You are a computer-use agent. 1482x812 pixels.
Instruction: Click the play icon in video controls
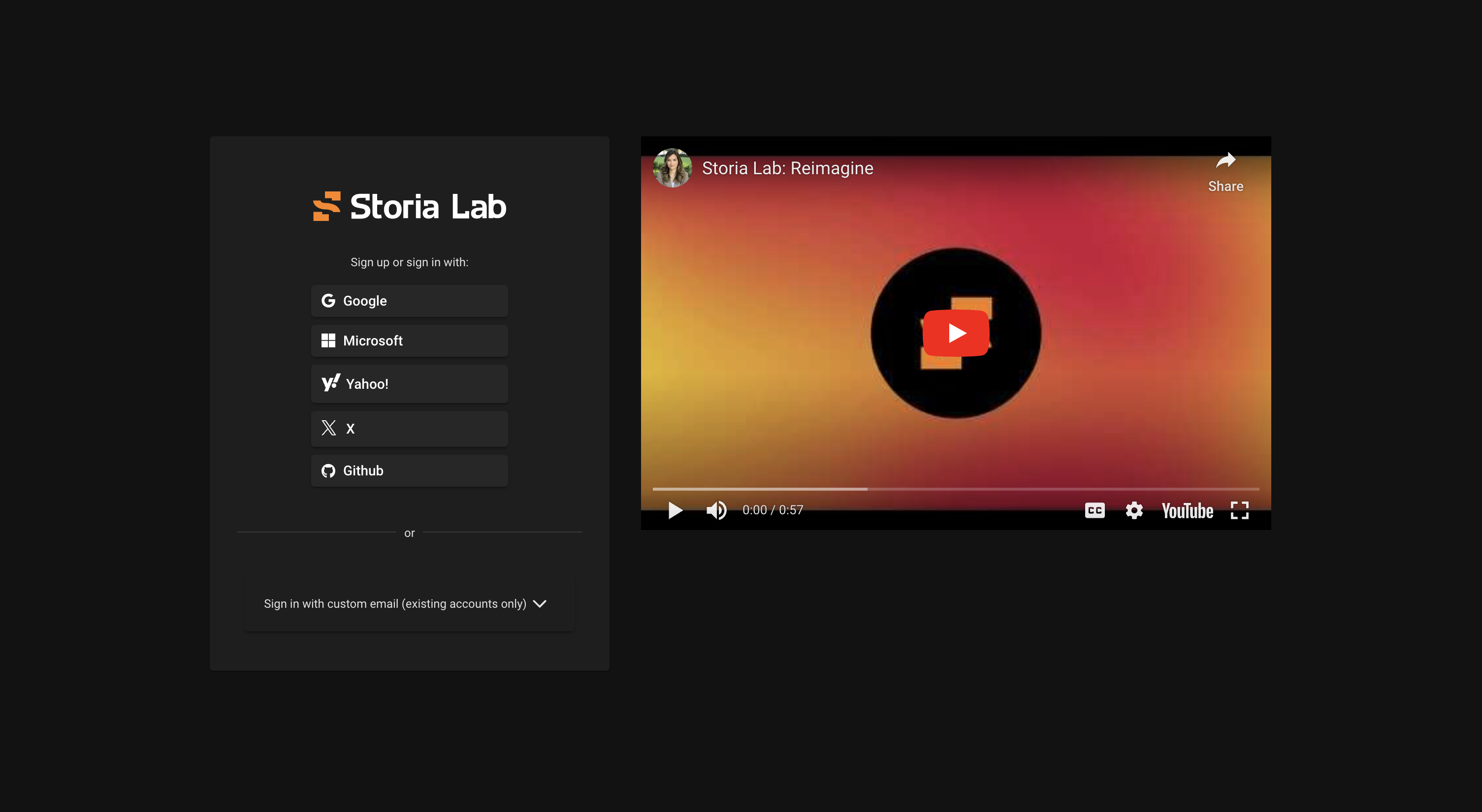click(675, 510)
